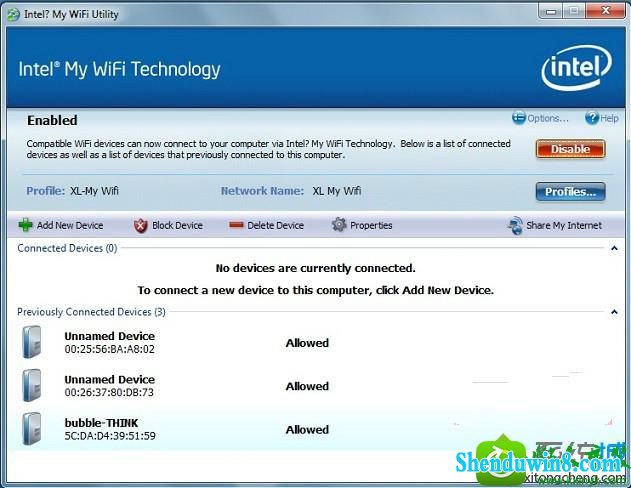Select MAC address 5C:DA:D4:39:51:59
This screenshot has width=631, height=488.
click(110, 436)
